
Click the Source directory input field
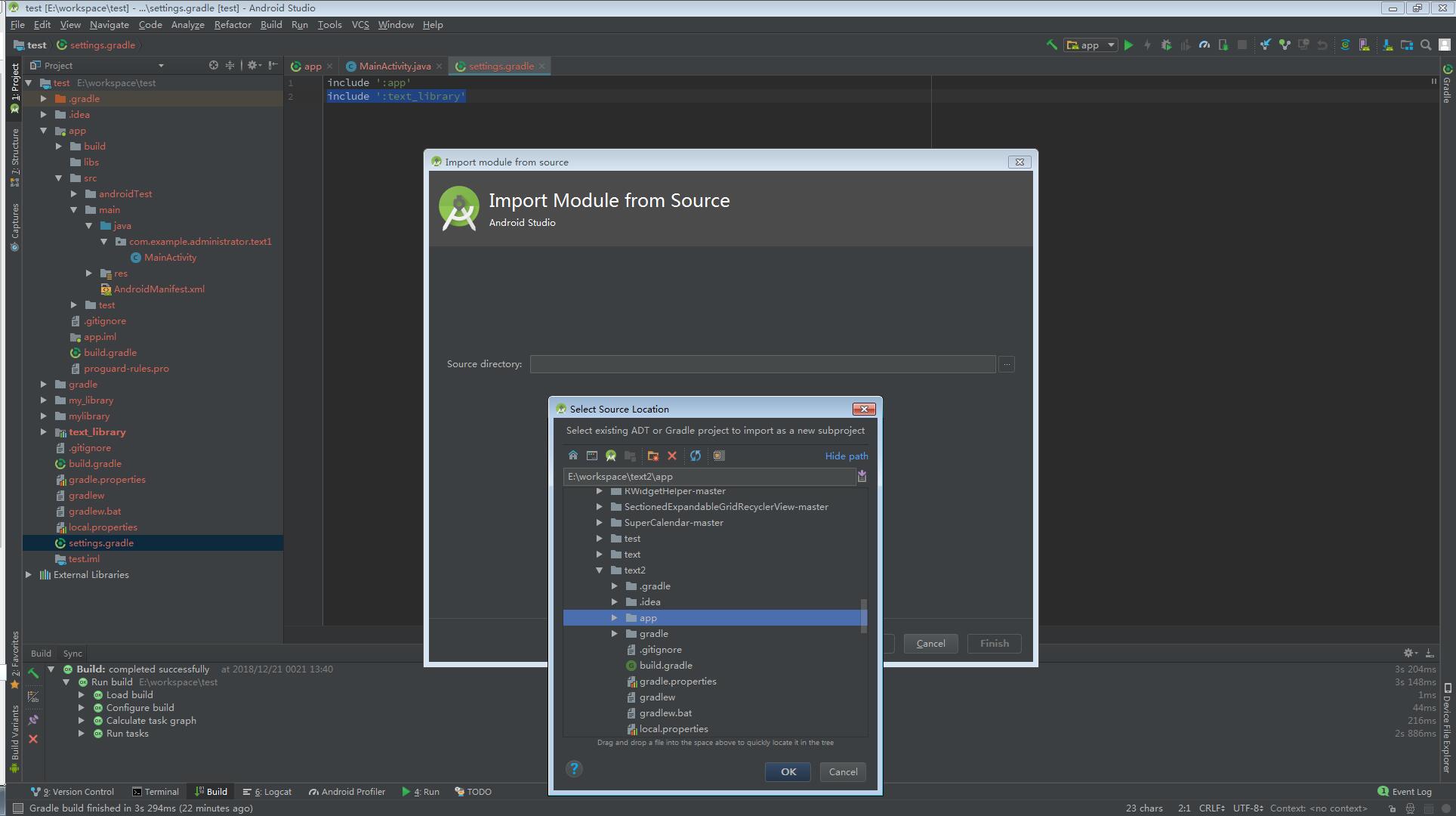pos(762,364)
